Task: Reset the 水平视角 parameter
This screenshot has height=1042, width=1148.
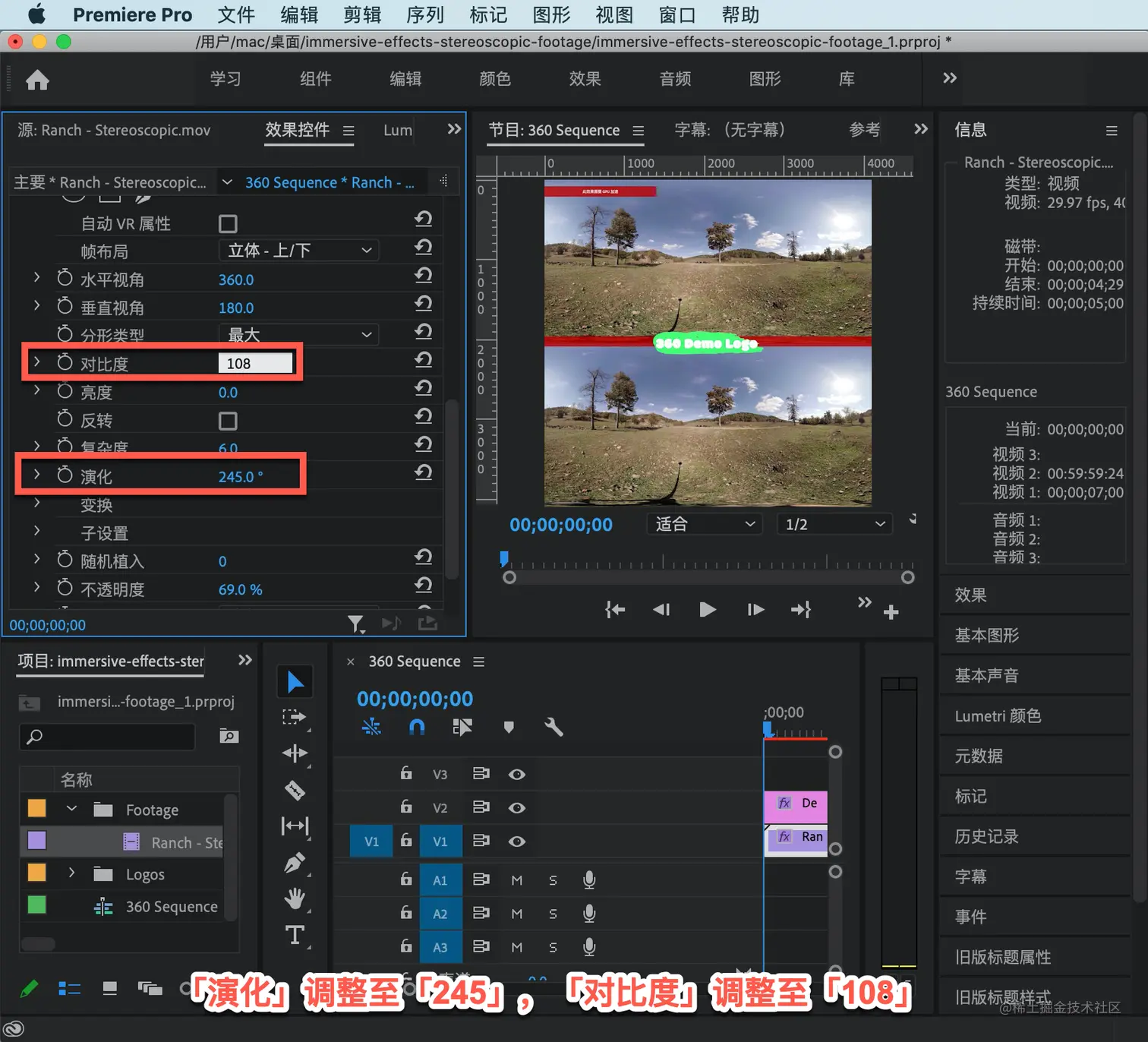Action: click(x=424, y=276)
